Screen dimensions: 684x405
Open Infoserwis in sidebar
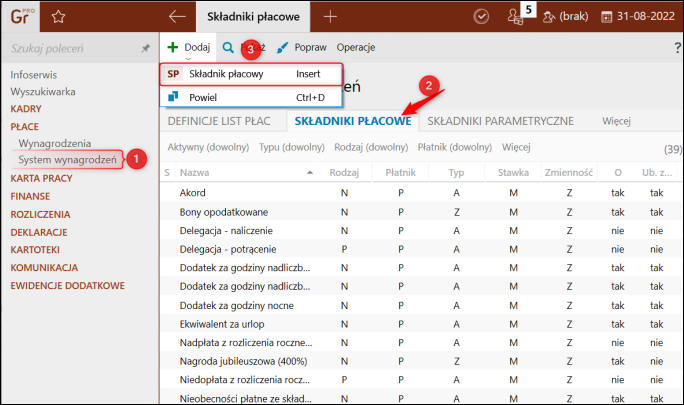pos(34,75)
